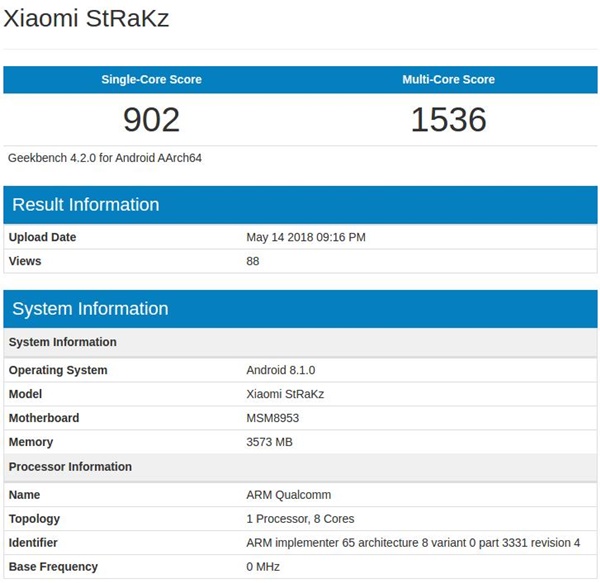Click the Android 8.1.0 operating system value
This screenshot has height=583, width=600.
(x=281, y=370)
